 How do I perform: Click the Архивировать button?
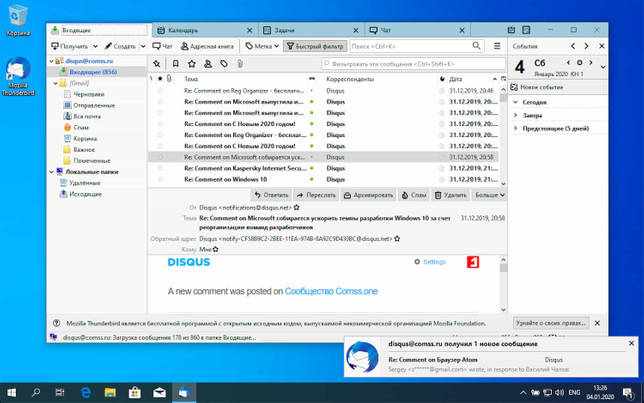[368, 195]
